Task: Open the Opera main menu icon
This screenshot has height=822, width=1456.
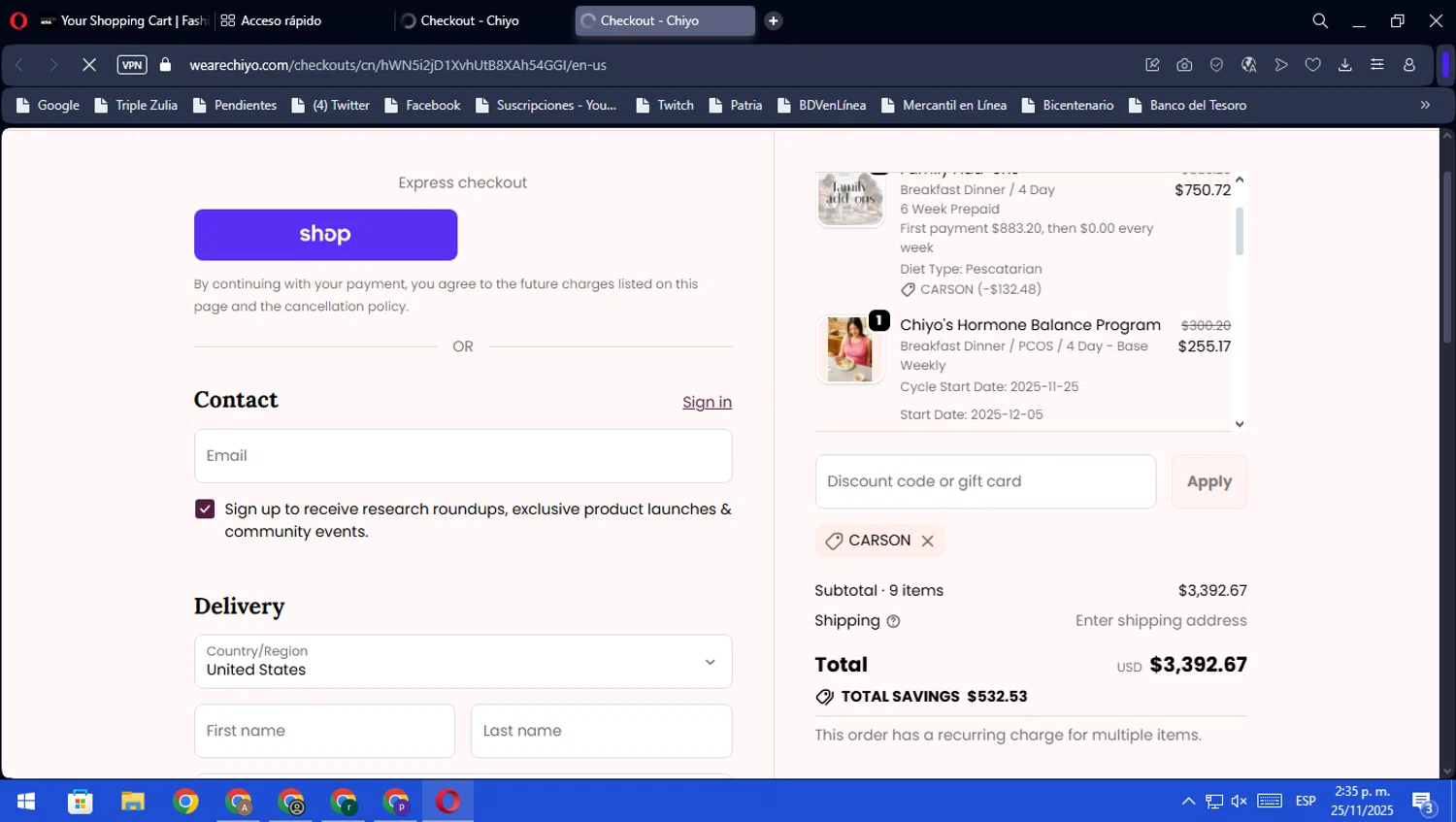Action: click(x=18, y=20)
